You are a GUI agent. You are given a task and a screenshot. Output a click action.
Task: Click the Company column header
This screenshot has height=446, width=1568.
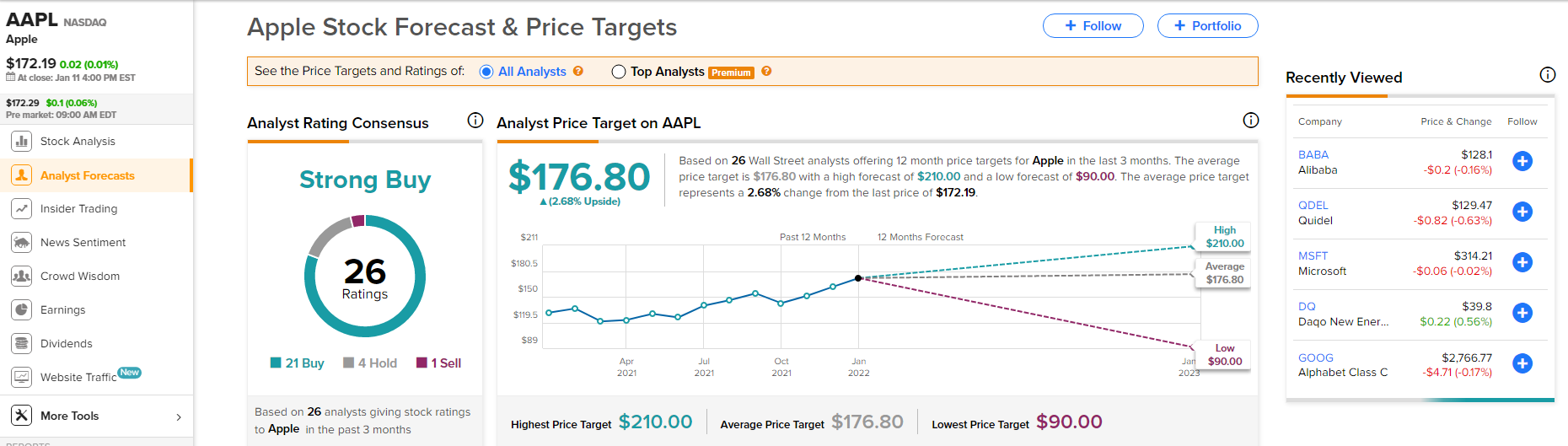coord(1320,121)
